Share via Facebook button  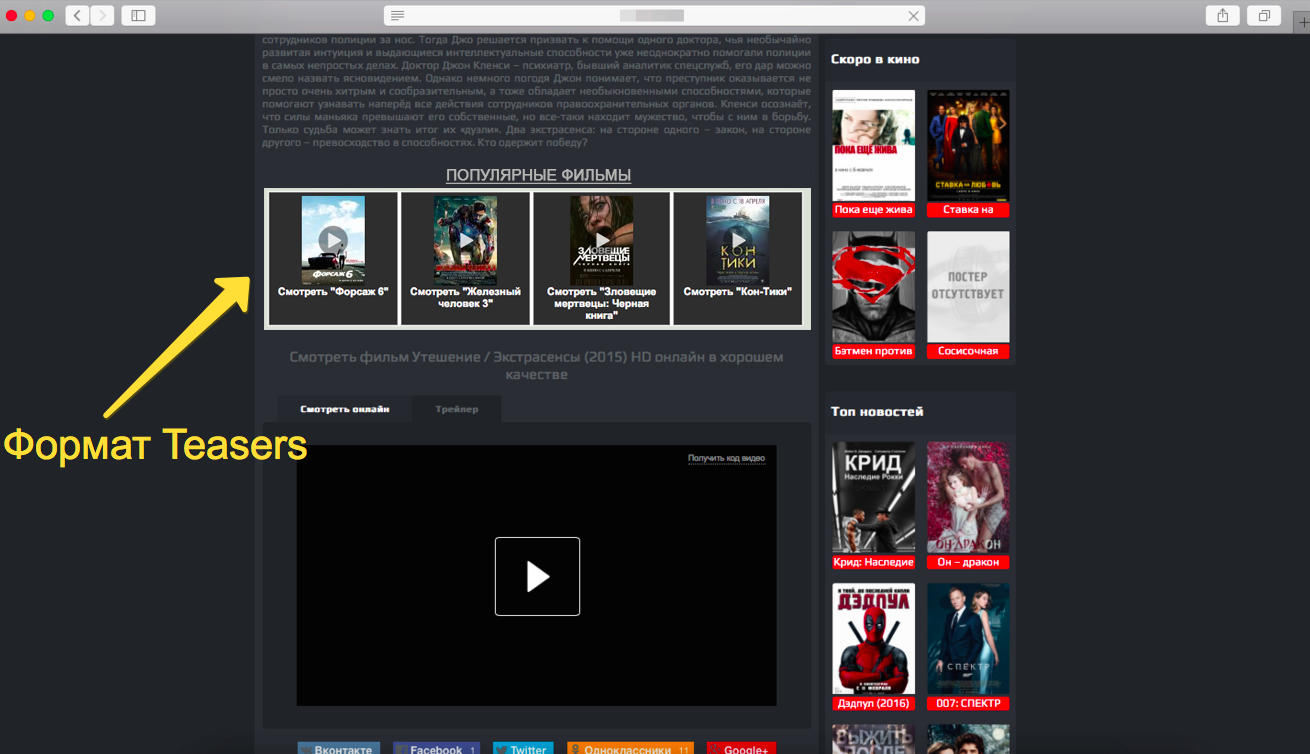pos(437,748)
